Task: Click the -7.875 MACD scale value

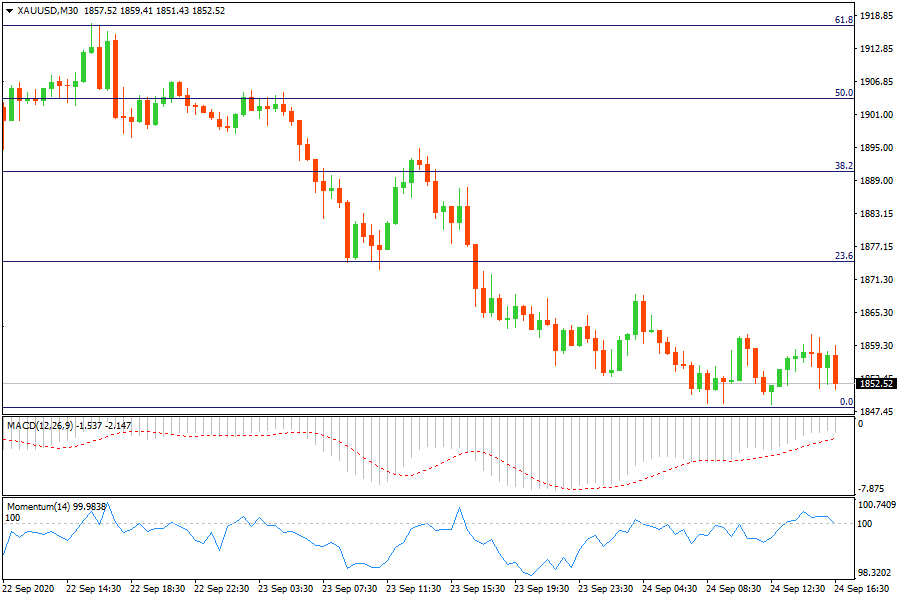Action: (x=873, y=489)
